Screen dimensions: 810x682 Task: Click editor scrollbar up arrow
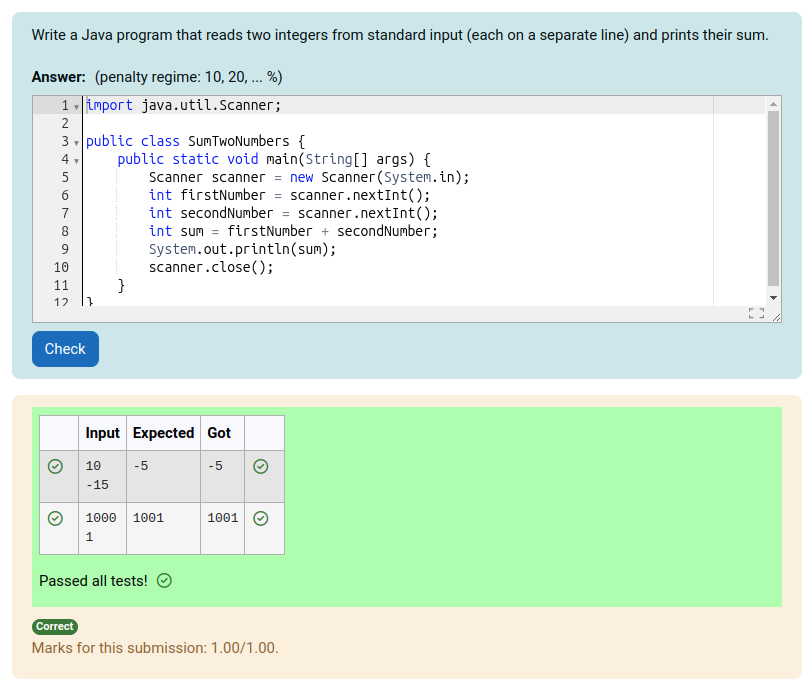773,104
